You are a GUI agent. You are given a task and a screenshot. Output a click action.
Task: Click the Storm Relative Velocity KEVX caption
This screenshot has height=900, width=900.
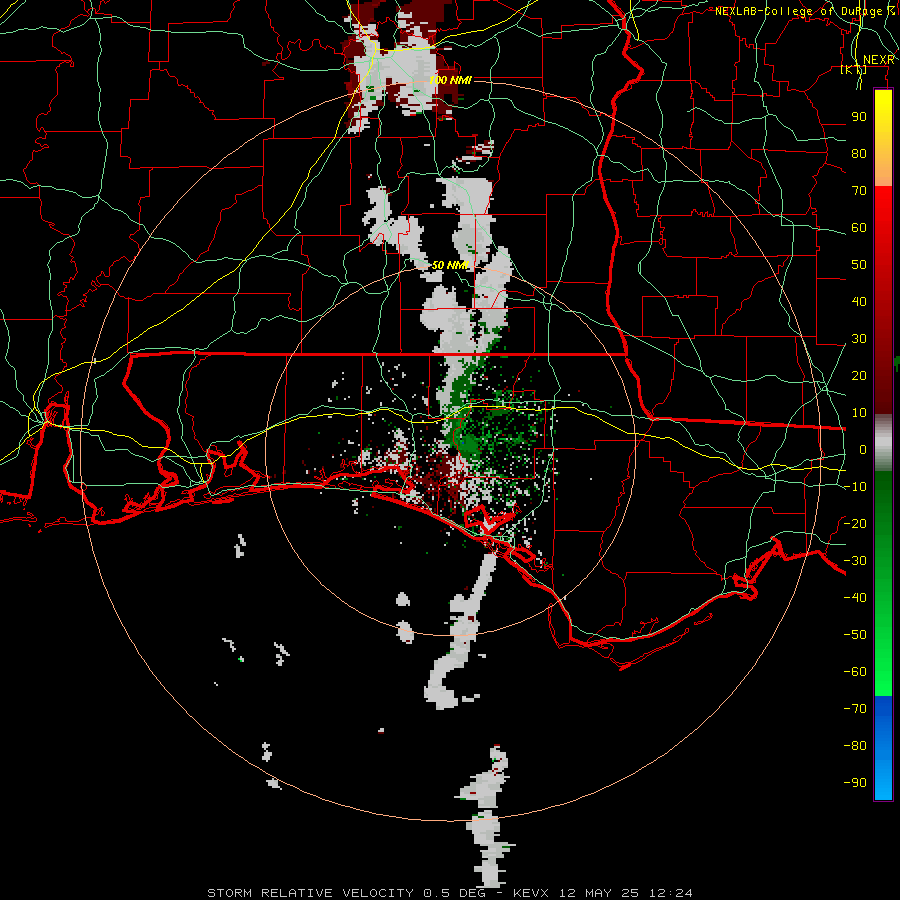tap(449, 893)
